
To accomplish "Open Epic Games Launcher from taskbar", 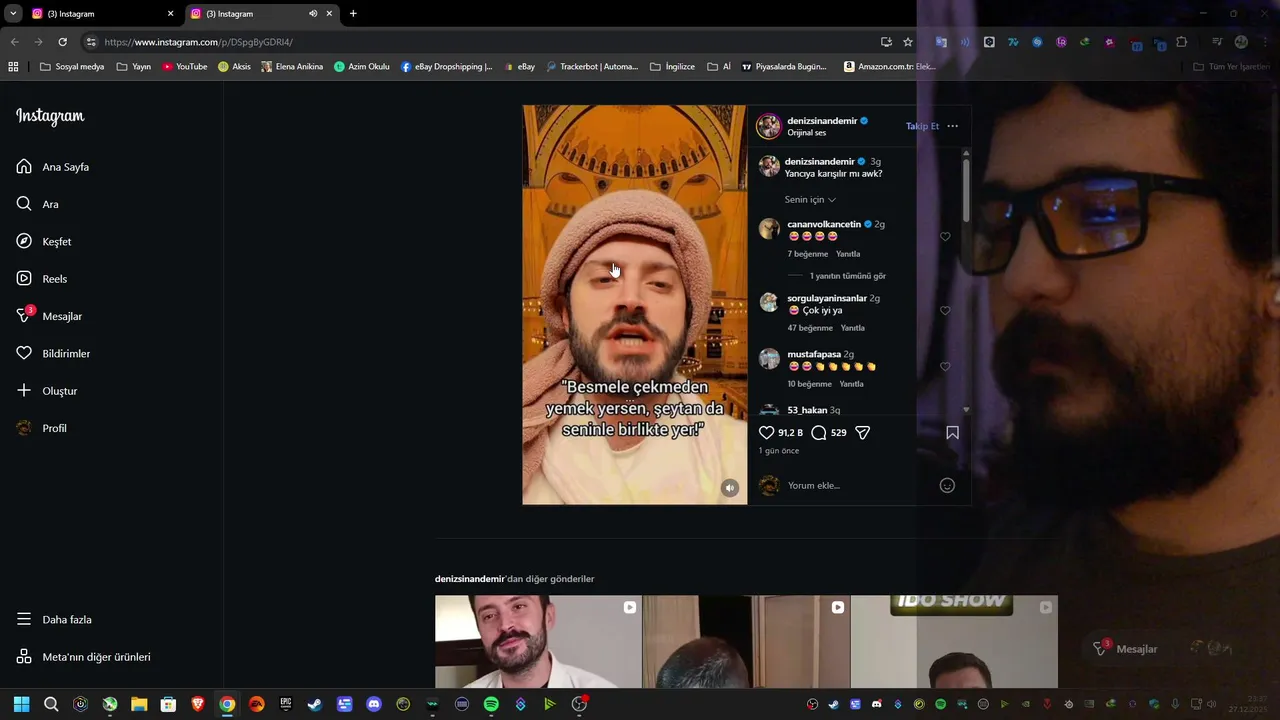I will pyautogui.click(x=286, y=704).
